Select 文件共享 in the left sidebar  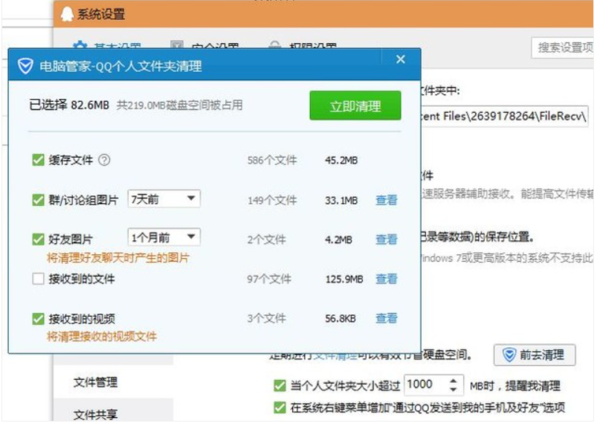pyautogui.click(x=96, y=413)
